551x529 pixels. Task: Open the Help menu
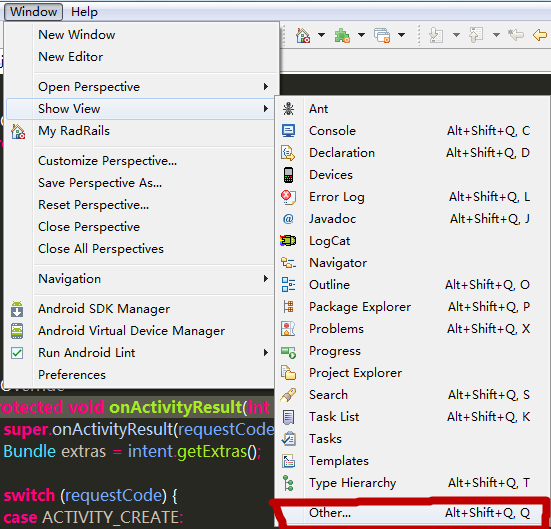pyautogui.click(x=84, y=12)
